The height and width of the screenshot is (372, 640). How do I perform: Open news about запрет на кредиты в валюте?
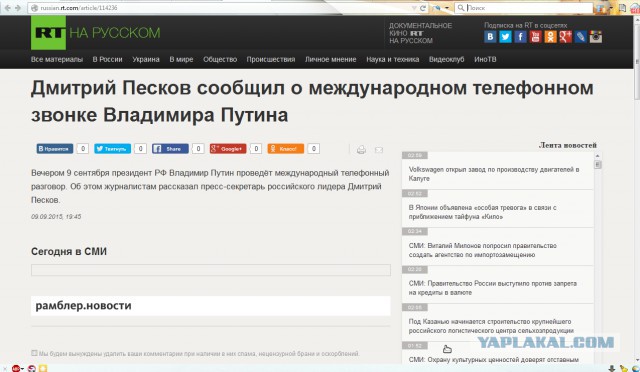coord(493,288)
